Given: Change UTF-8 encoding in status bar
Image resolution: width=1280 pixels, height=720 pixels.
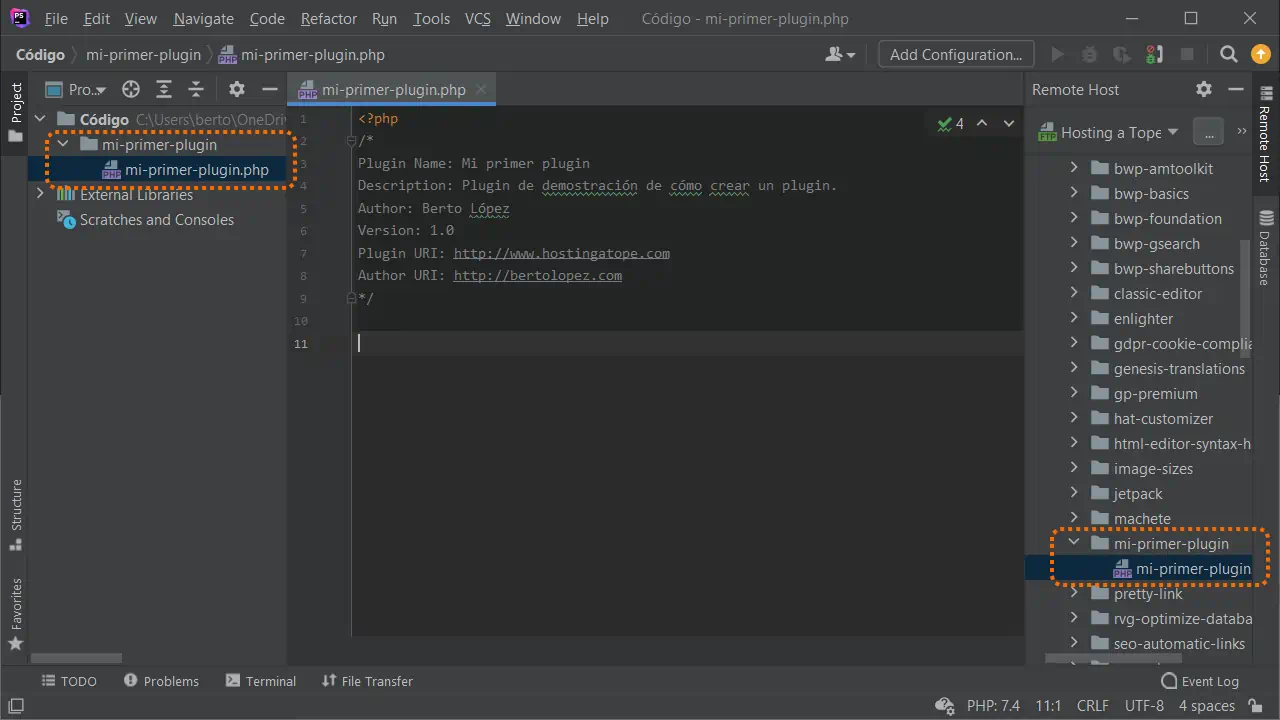Looking at the screenshot, I should click(1144, 705).
